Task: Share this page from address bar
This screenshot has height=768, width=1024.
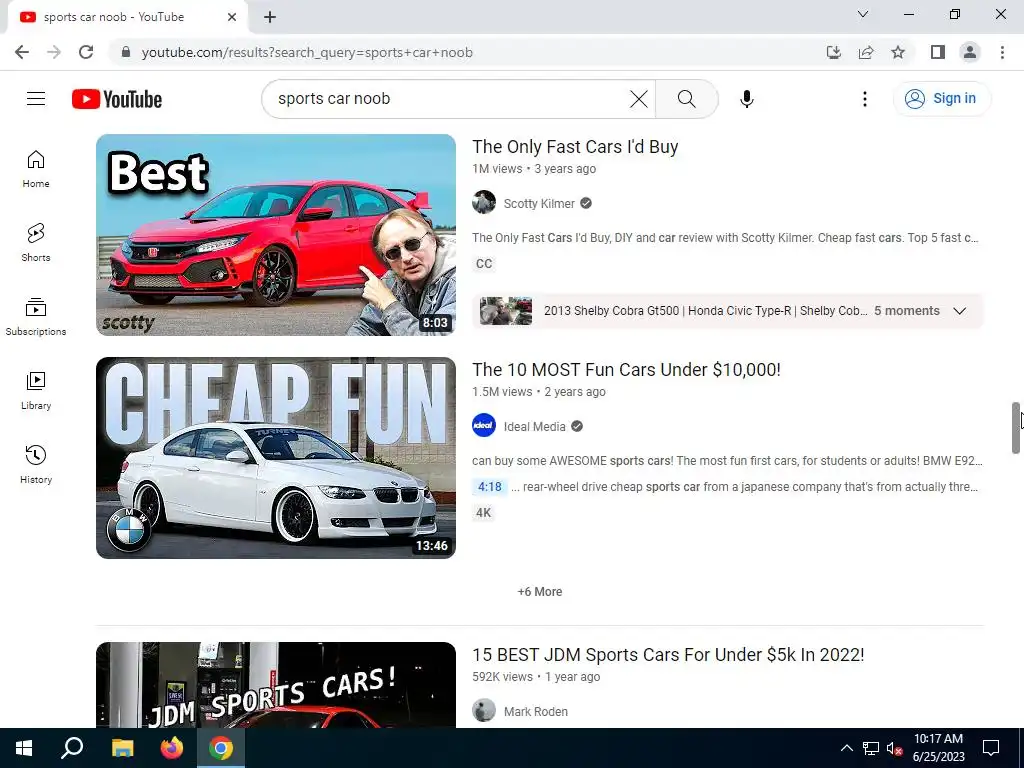Action: point(866,52)
